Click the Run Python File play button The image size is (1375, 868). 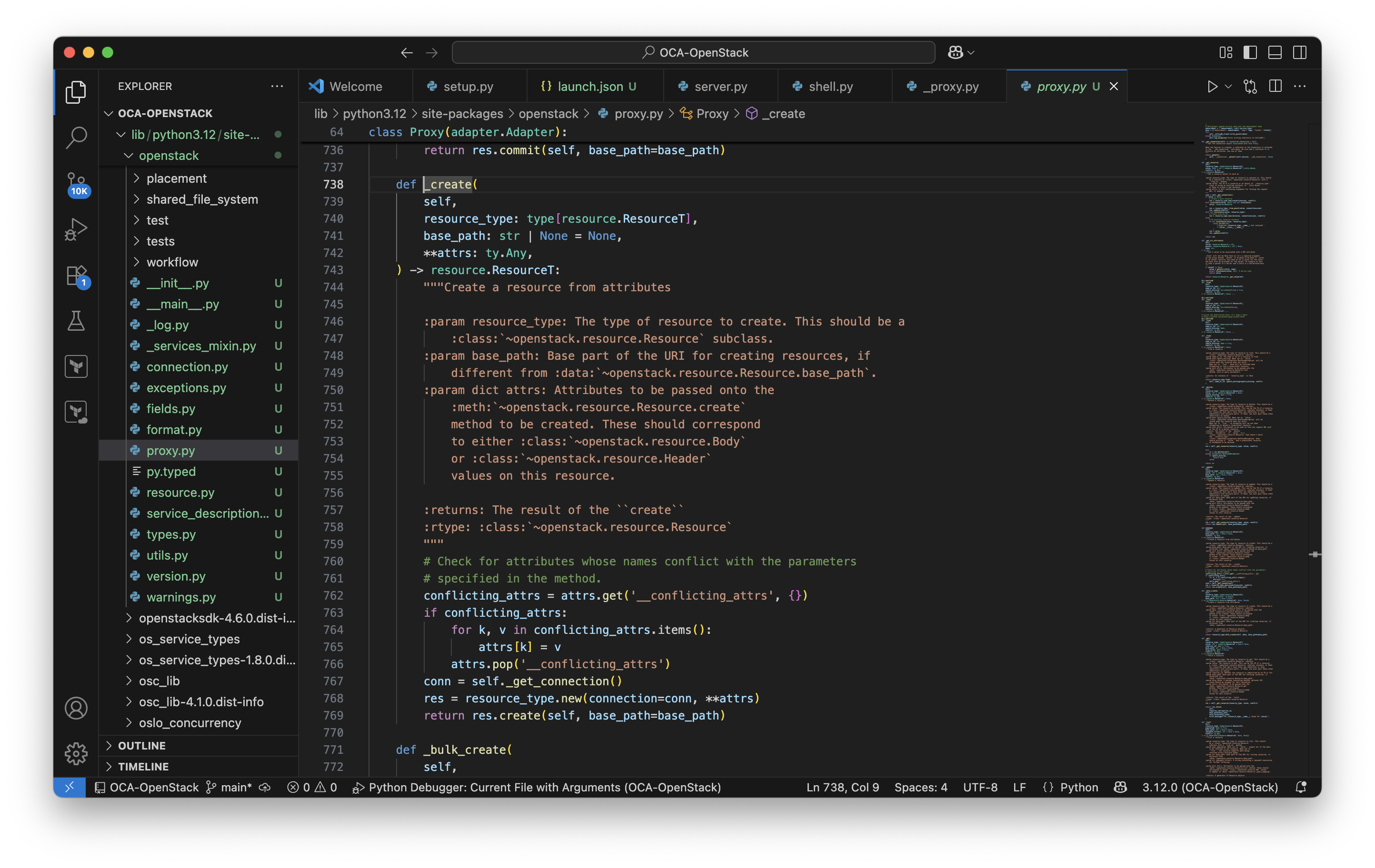[x=1212, y=86]
